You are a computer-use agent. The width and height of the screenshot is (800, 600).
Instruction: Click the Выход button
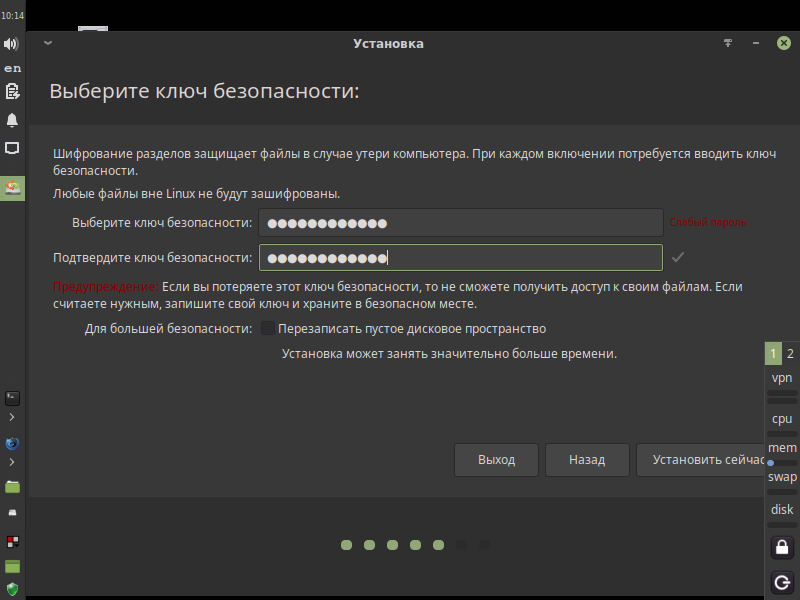[x=496, y=460]
